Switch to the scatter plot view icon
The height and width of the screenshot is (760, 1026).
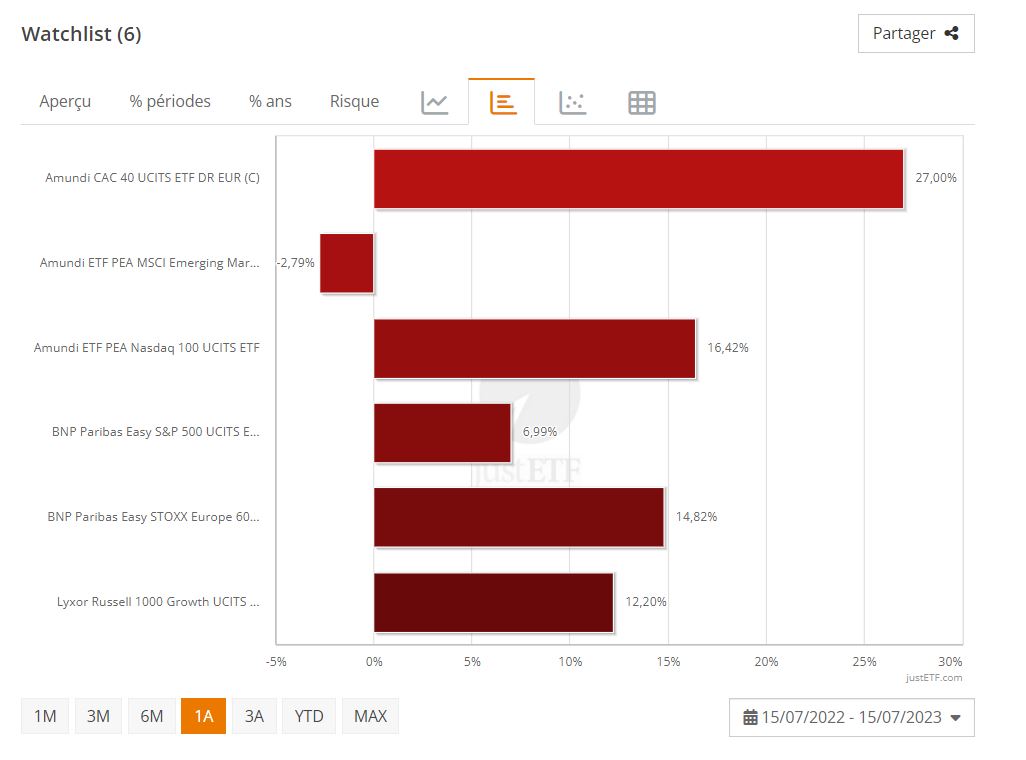pyautogui.click(x=573, y=102)
